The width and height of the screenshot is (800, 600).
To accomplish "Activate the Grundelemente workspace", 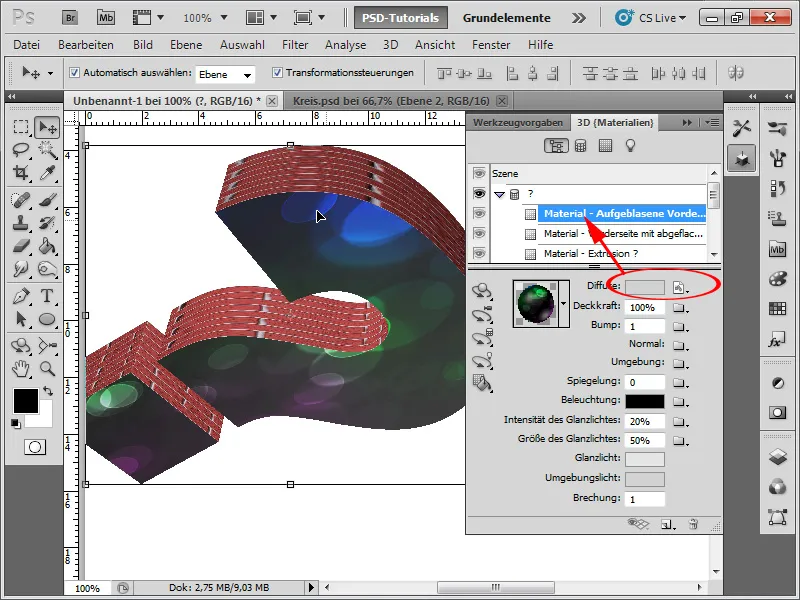I will tap(507, 18).
